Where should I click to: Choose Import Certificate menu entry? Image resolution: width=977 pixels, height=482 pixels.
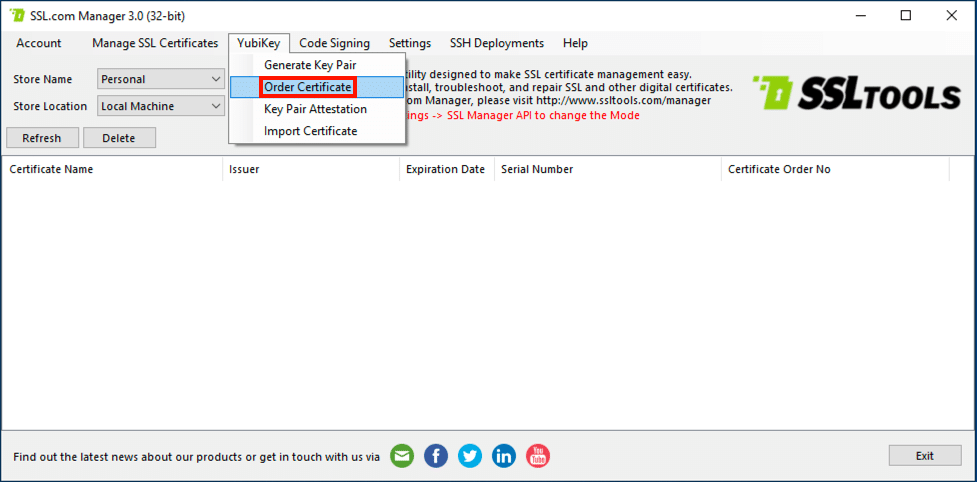(310, 131)
